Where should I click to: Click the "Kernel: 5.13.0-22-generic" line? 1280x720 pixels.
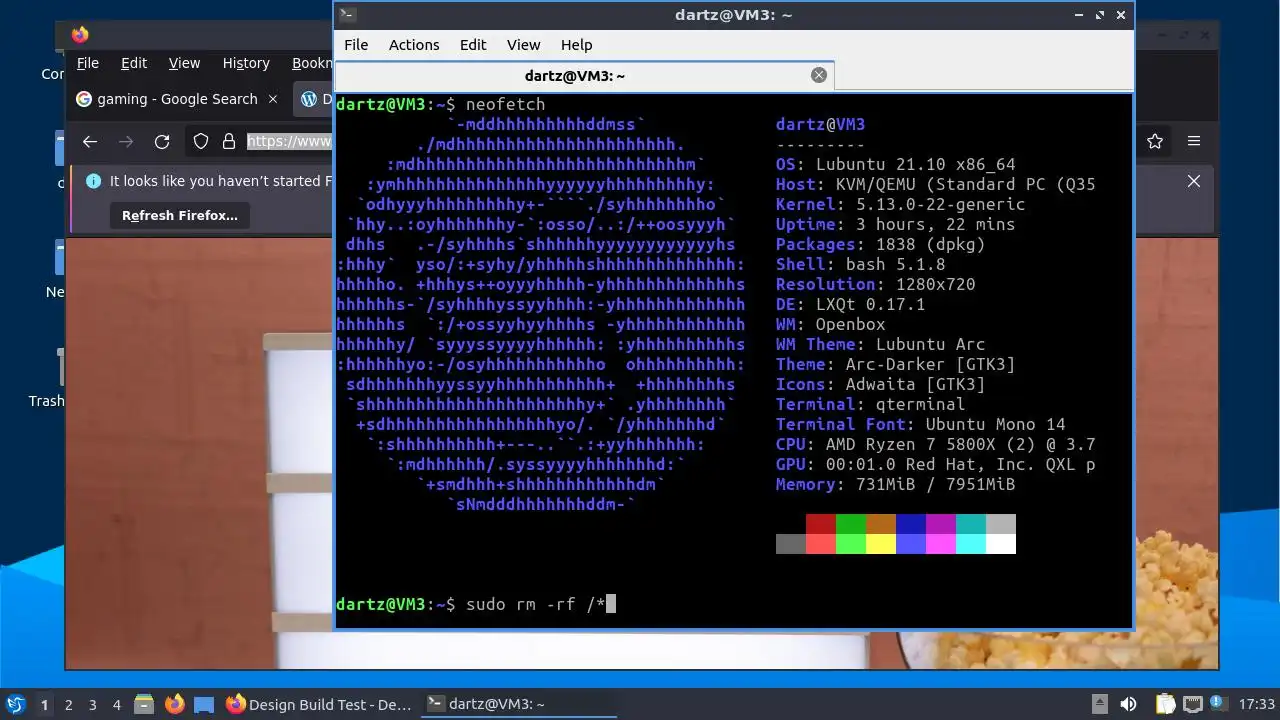coord(900,204)
